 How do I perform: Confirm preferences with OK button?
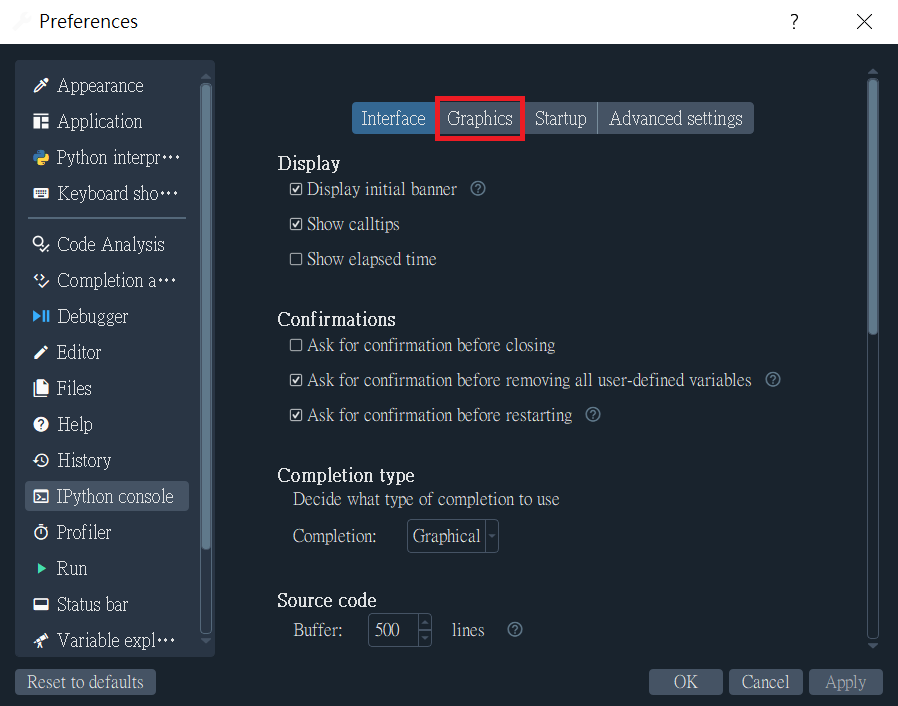686,682
